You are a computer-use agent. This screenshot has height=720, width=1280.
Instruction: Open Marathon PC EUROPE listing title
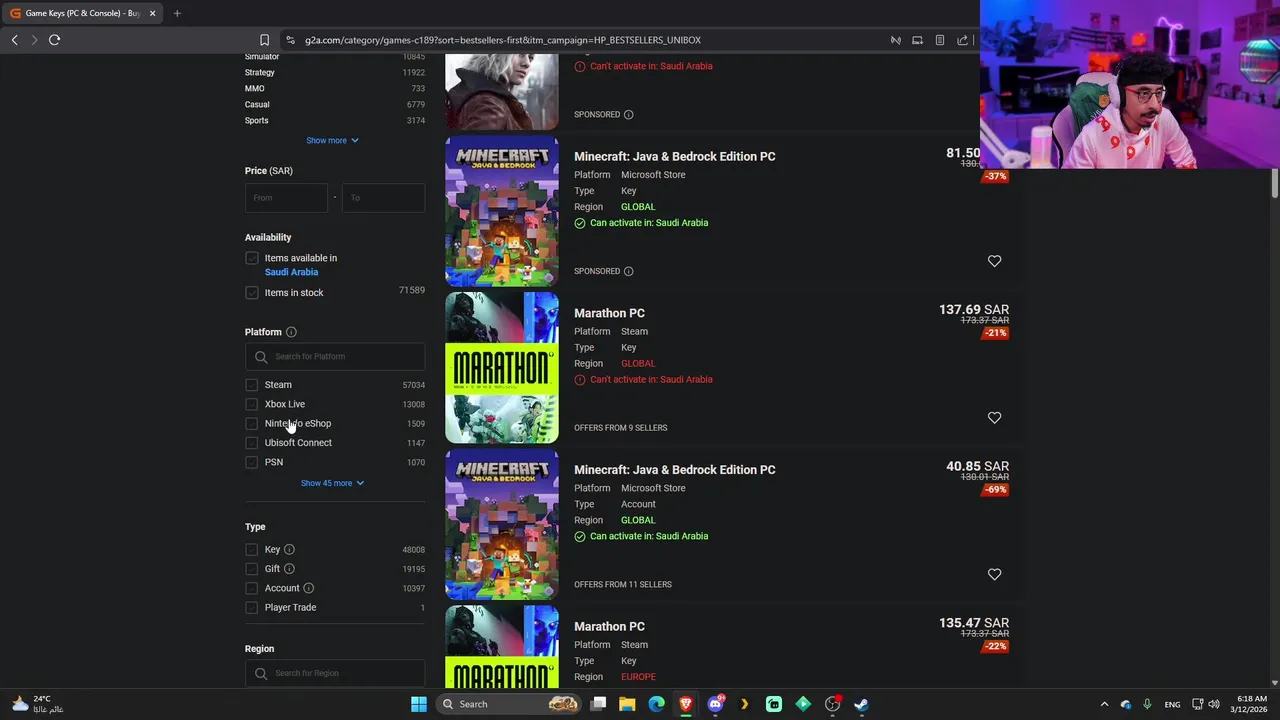tap(609, 626)
